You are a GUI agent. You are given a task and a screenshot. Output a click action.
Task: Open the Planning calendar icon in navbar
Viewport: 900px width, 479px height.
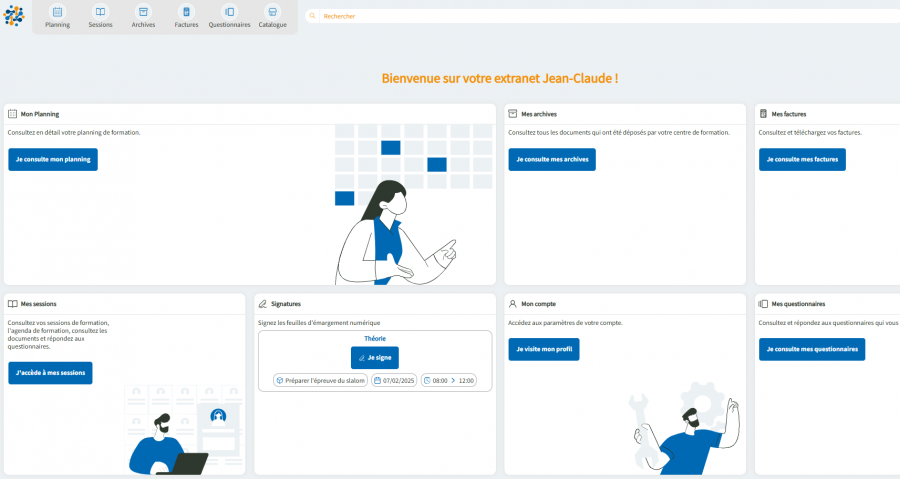click(57, 12)
